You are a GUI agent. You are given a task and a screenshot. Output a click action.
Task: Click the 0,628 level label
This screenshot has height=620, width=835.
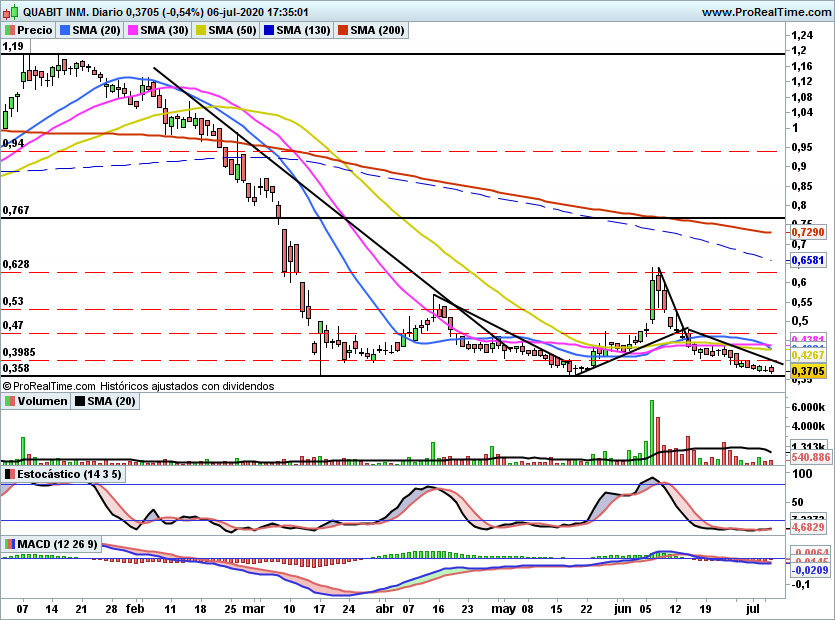coord(16,265)
